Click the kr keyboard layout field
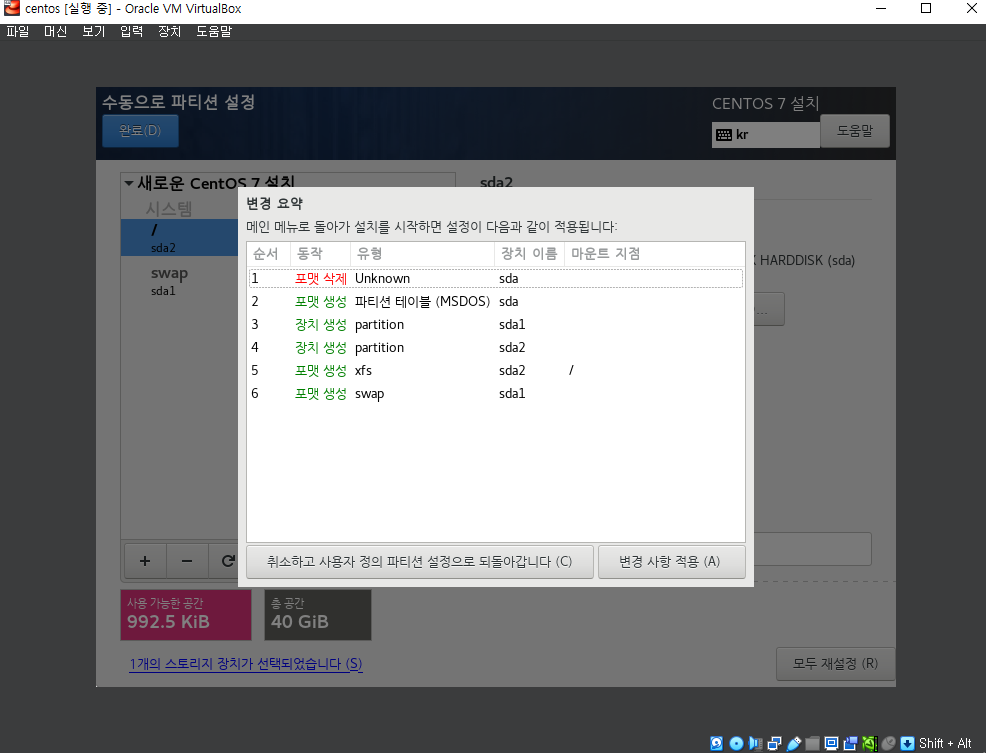 pos(765,135)
